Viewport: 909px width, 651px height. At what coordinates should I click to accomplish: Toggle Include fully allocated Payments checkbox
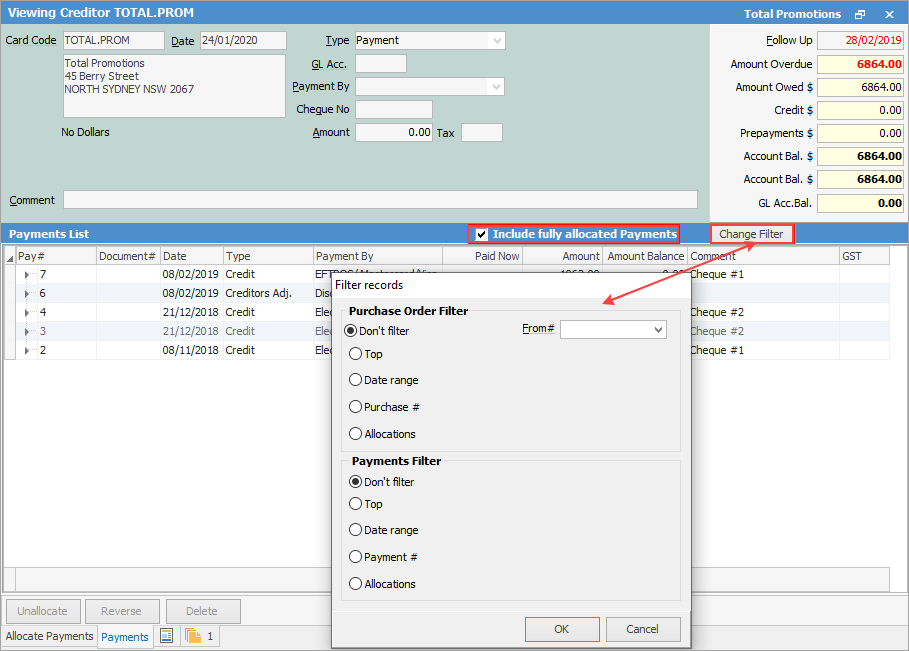click(x=482, y=234)
